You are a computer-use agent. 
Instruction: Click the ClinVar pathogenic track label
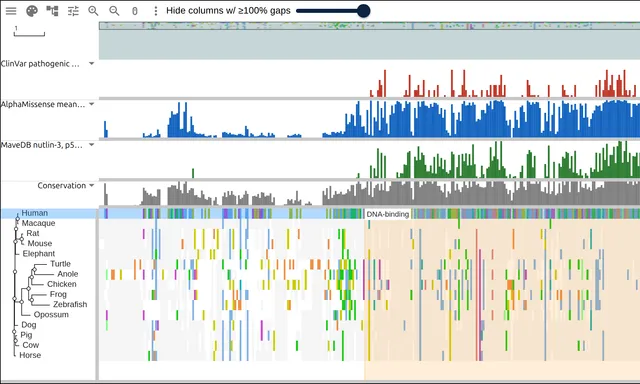tap(40, 64)
